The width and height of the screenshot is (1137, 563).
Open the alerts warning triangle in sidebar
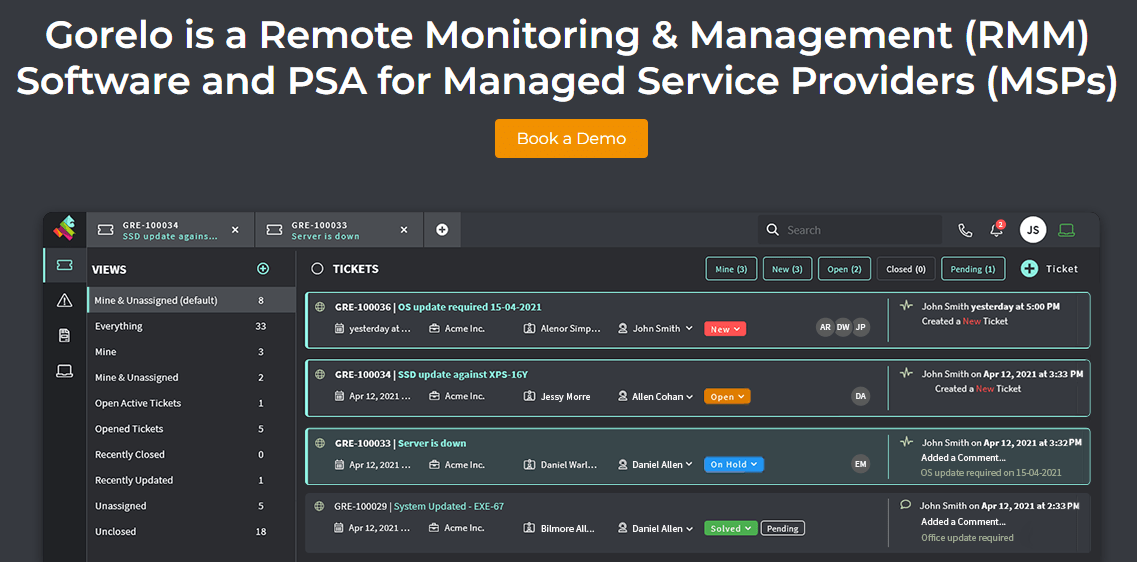click(65, 300)
